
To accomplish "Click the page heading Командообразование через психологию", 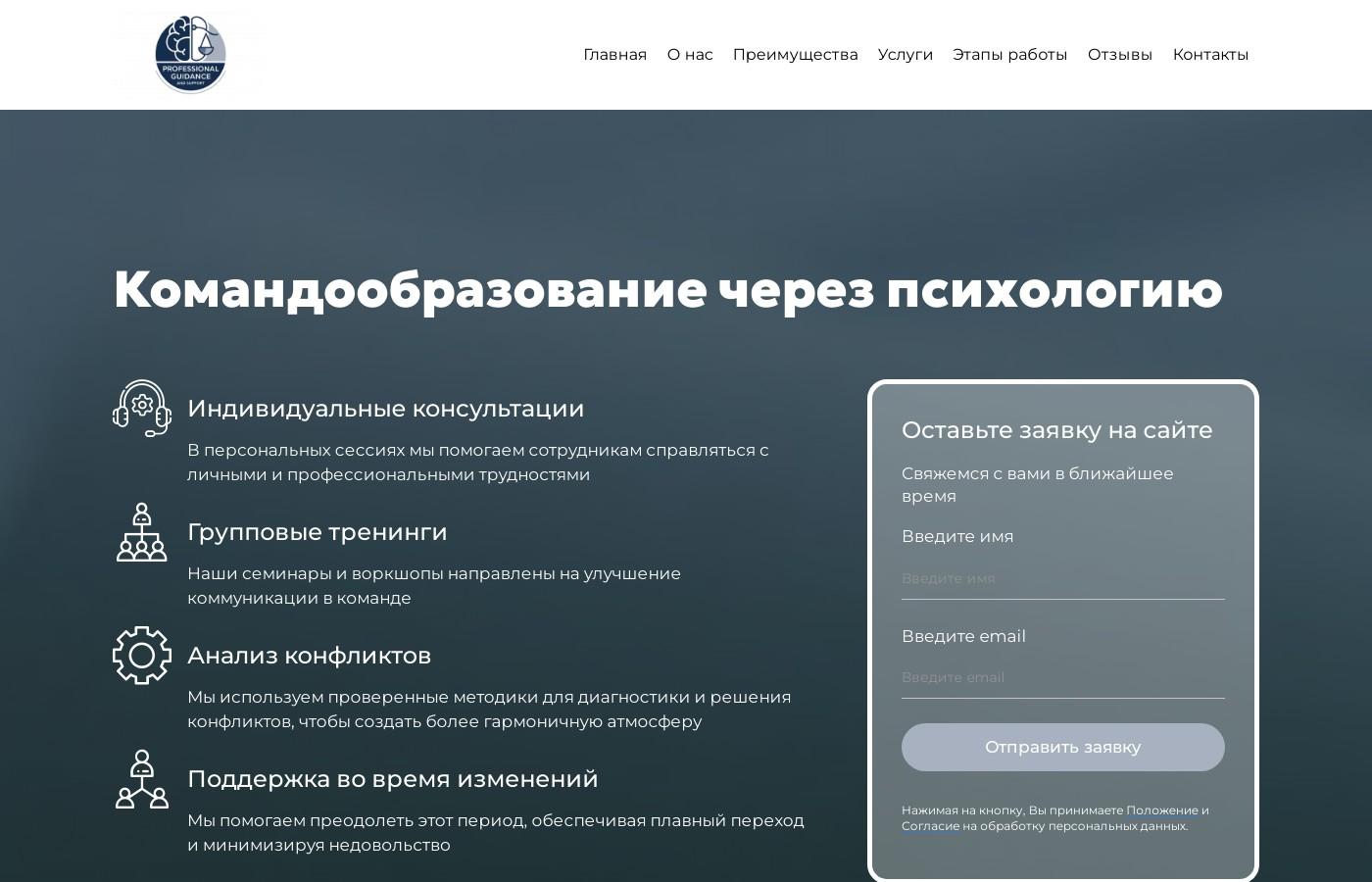I will coord(667,289).
